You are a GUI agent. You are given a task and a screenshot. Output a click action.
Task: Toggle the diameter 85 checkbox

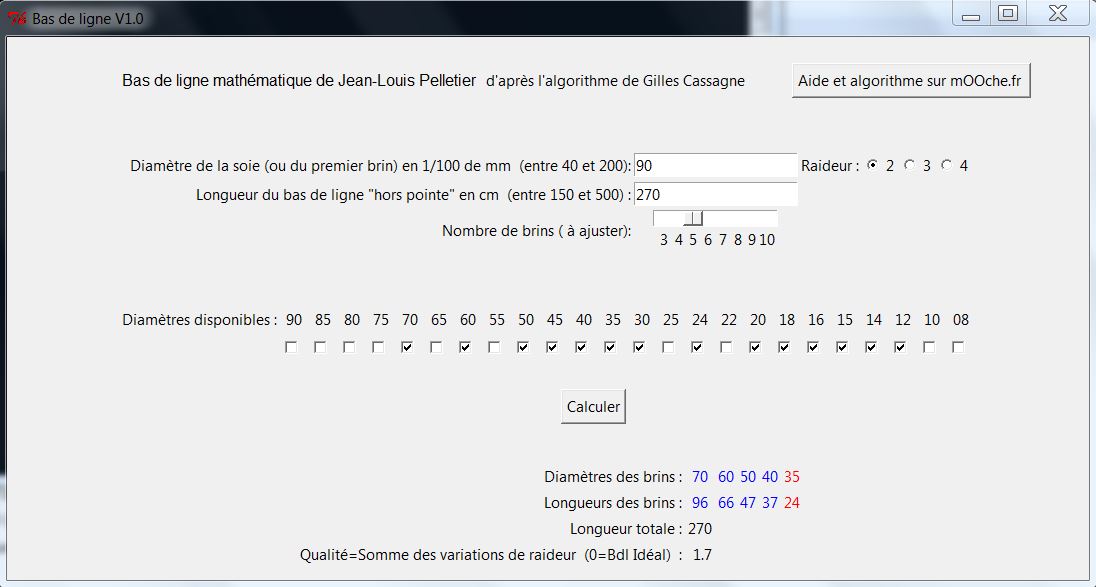click(x=320, y=347)
